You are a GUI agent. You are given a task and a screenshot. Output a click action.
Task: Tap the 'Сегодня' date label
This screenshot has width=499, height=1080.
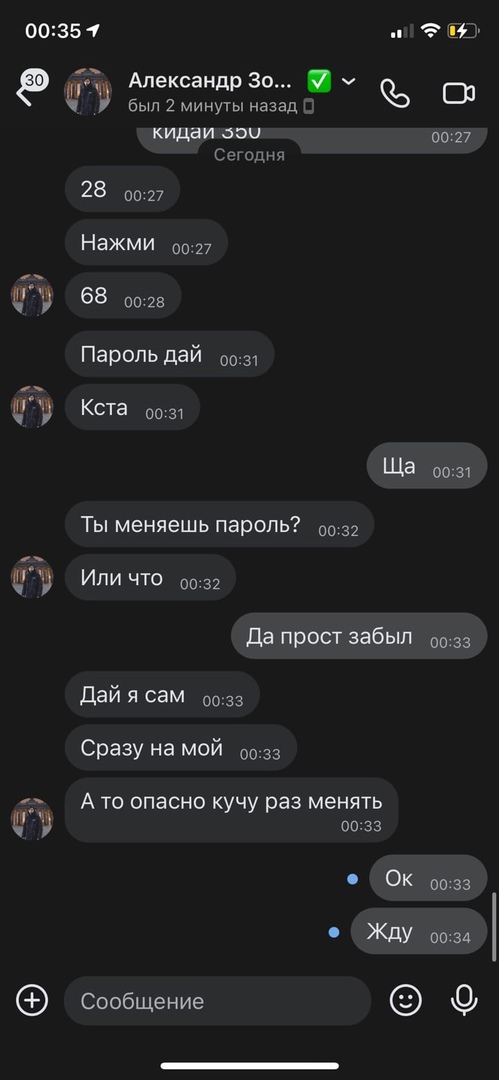[250, 155]
